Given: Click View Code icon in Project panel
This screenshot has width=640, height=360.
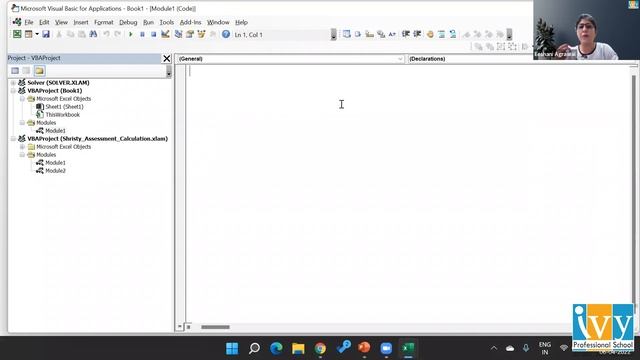Looking at the screenshot, I should coord(15,71).
